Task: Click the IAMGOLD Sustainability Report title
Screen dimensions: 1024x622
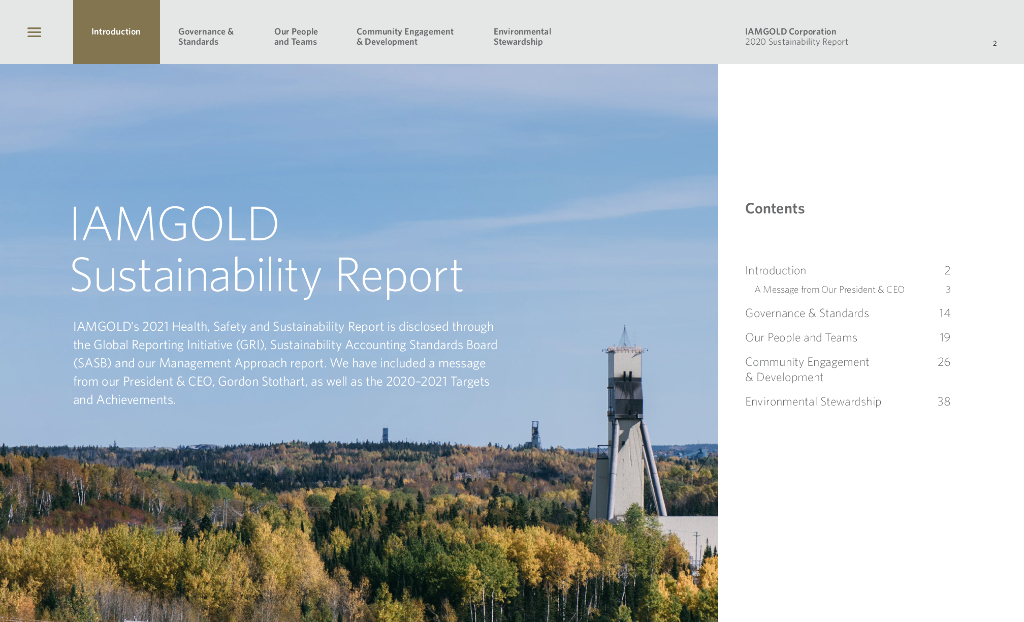Action: pos(266,250)
